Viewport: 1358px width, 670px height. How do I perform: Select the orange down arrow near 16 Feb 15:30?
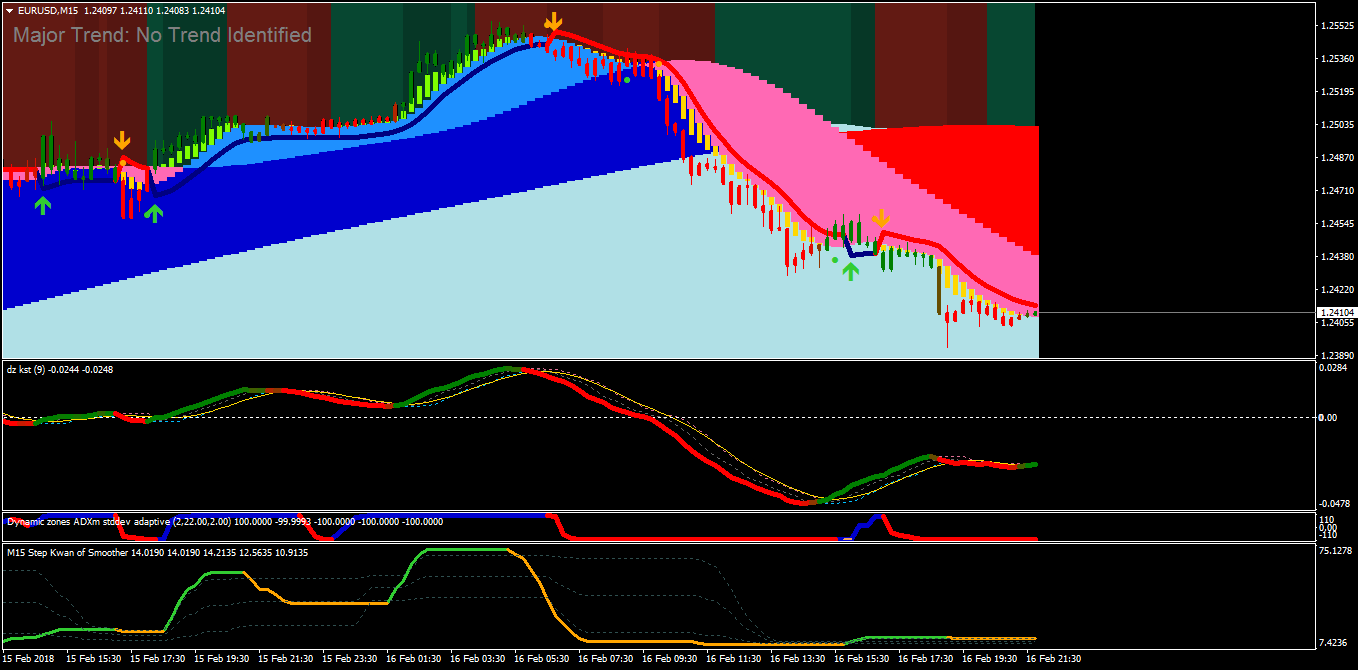point(880,219)
